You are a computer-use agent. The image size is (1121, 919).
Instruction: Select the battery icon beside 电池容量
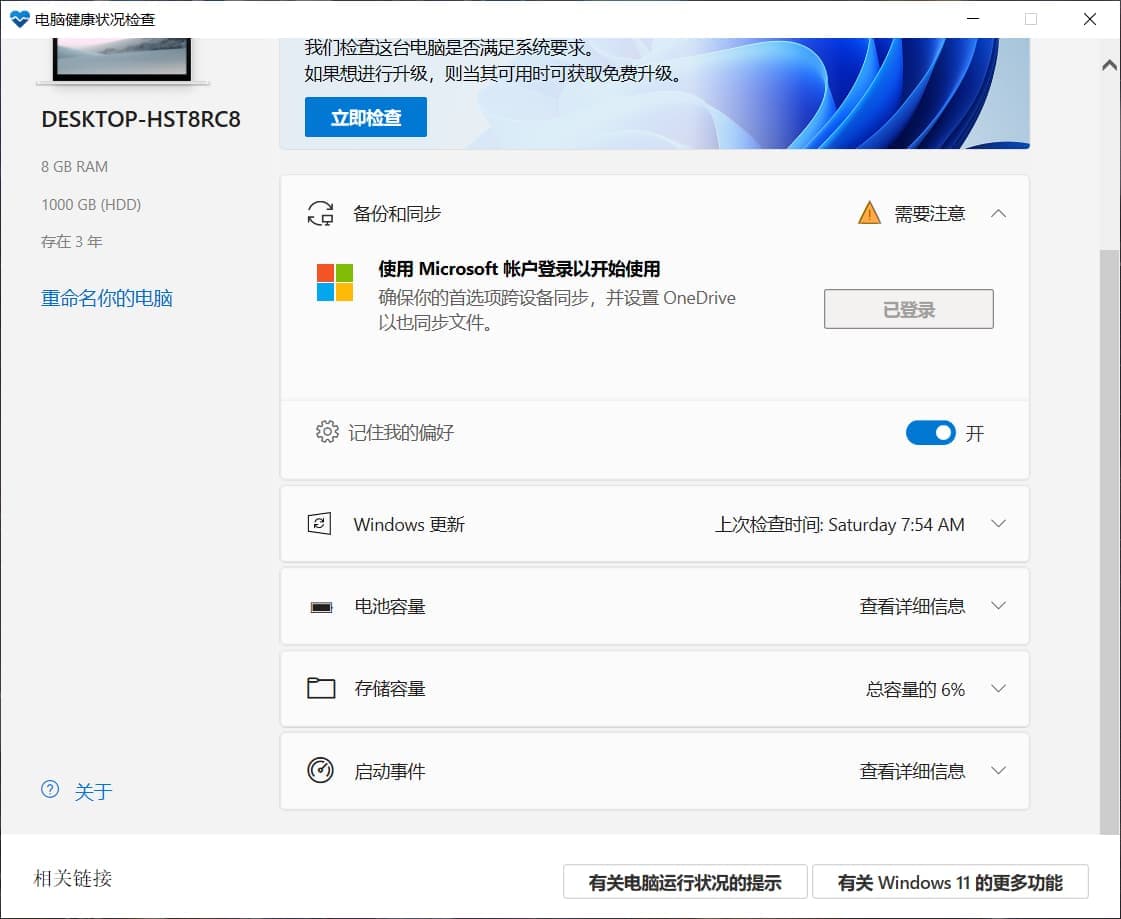[x=320, y=606]
